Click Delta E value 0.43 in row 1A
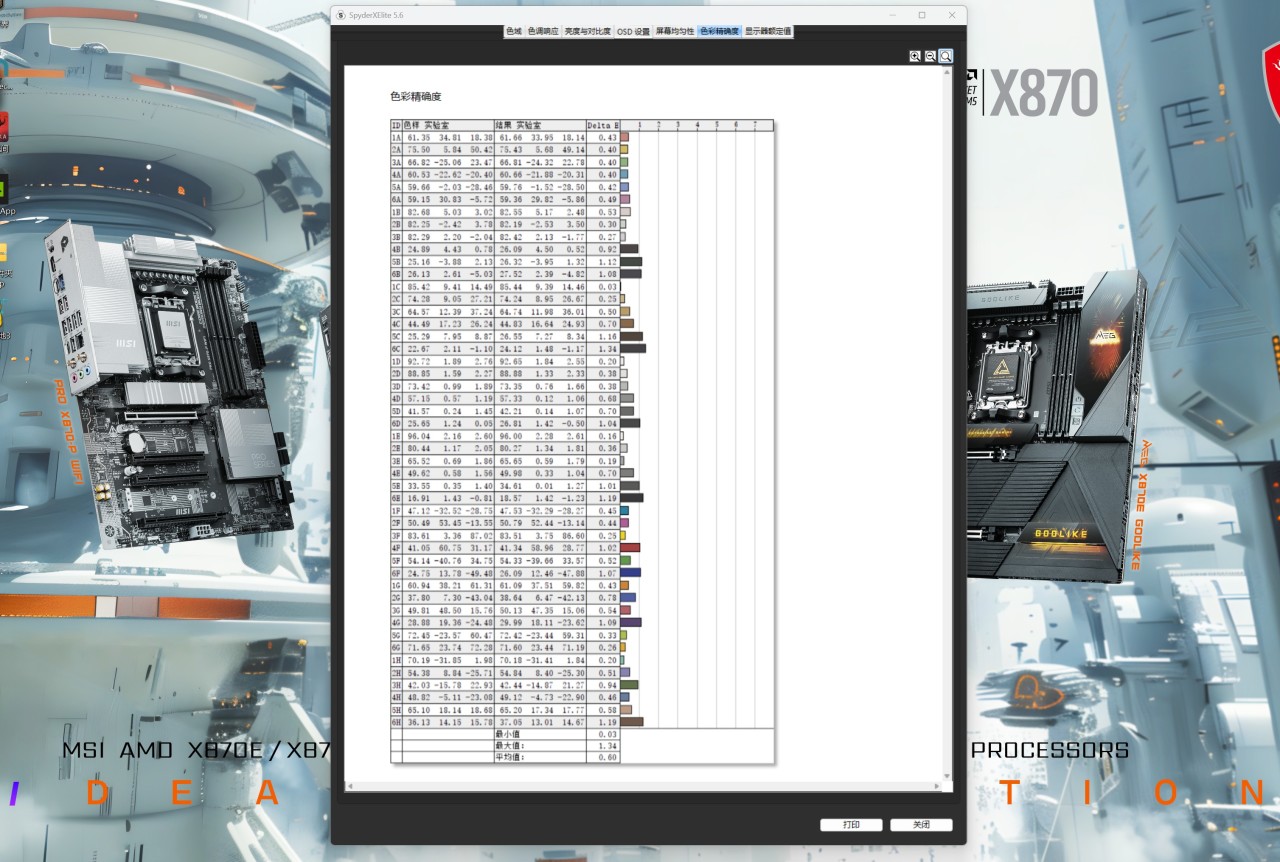The width and height of the screenshot is (1280, 862). [607, 137]
